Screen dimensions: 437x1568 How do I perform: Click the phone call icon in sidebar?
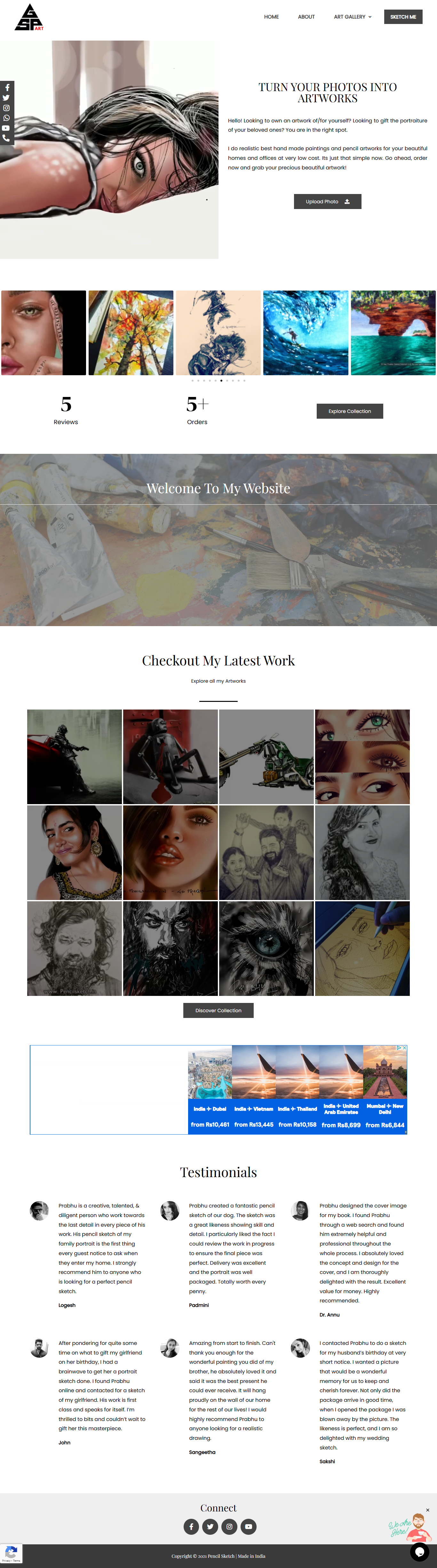pos(6,138)
